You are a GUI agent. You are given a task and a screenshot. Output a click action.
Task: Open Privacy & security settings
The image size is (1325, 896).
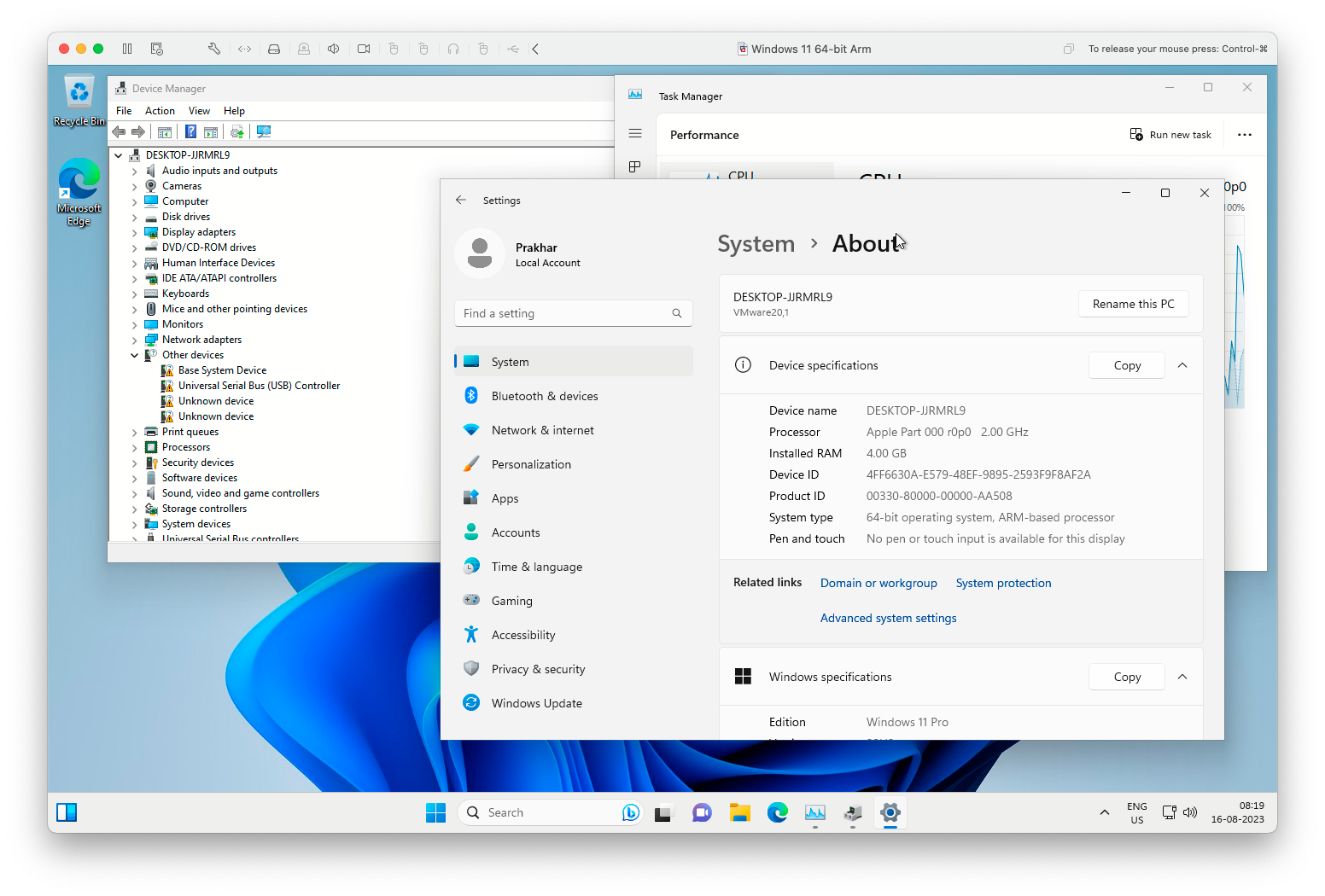[574, 669]
